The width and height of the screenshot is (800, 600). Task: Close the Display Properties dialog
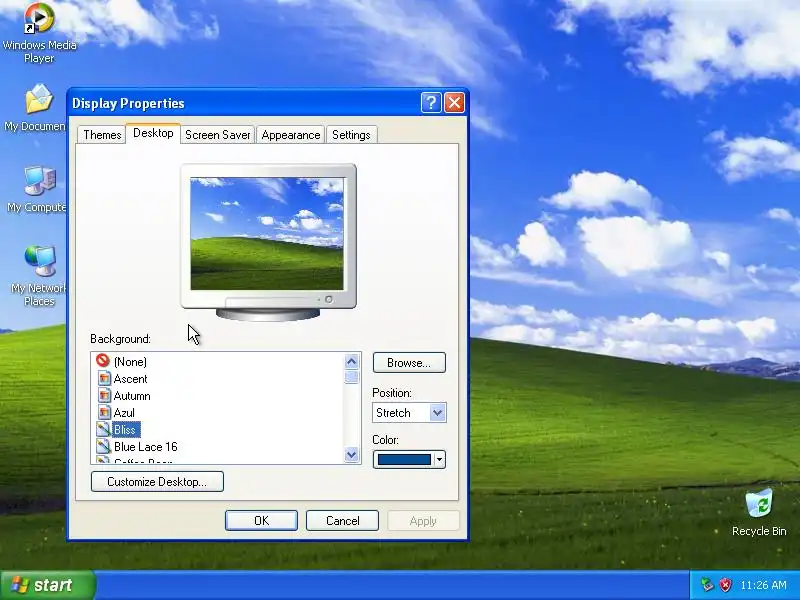click(x=454, y=103)
